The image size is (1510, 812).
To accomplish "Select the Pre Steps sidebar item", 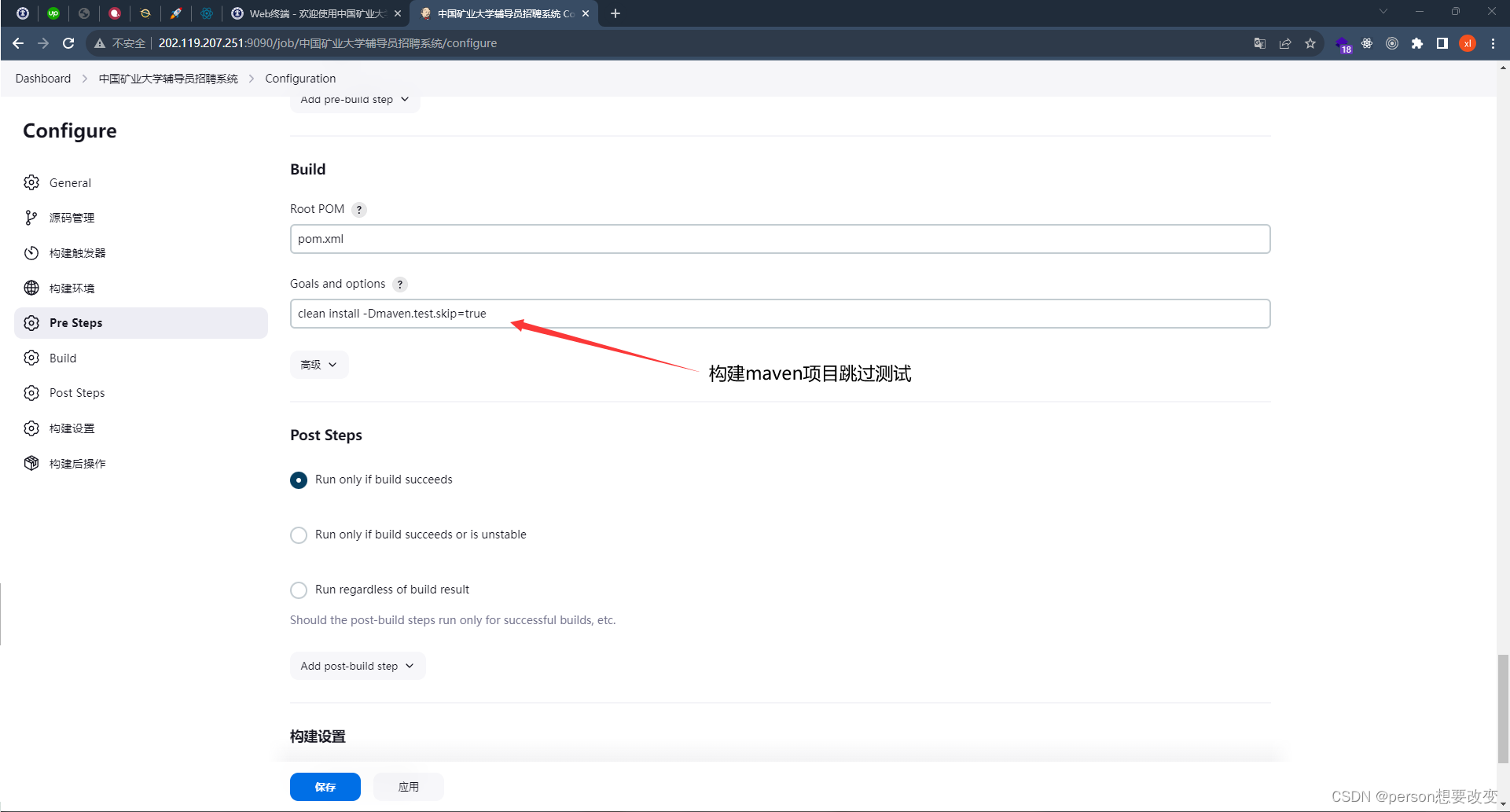I will click(141, 323).
